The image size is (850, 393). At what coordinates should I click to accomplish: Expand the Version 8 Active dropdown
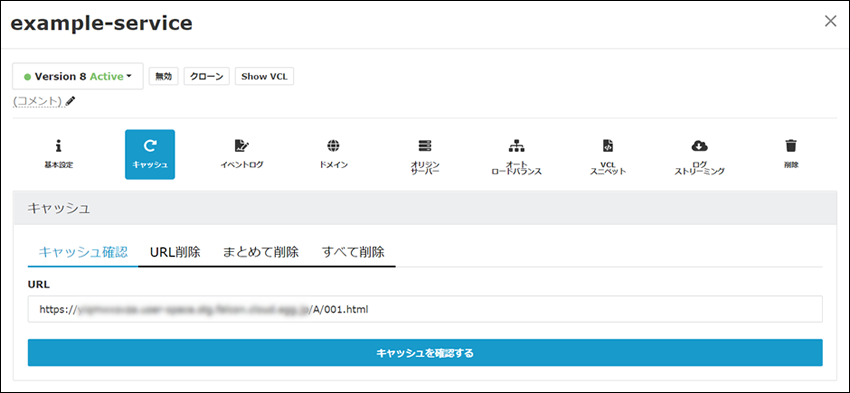tap(78, 76)
